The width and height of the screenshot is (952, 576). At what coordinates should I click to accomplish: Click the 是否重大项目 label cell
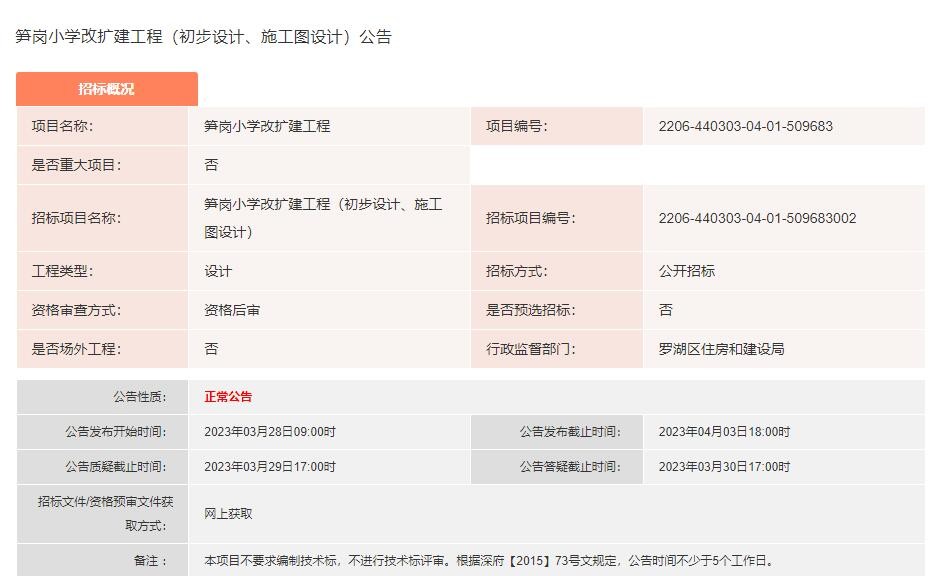[76, 165]
